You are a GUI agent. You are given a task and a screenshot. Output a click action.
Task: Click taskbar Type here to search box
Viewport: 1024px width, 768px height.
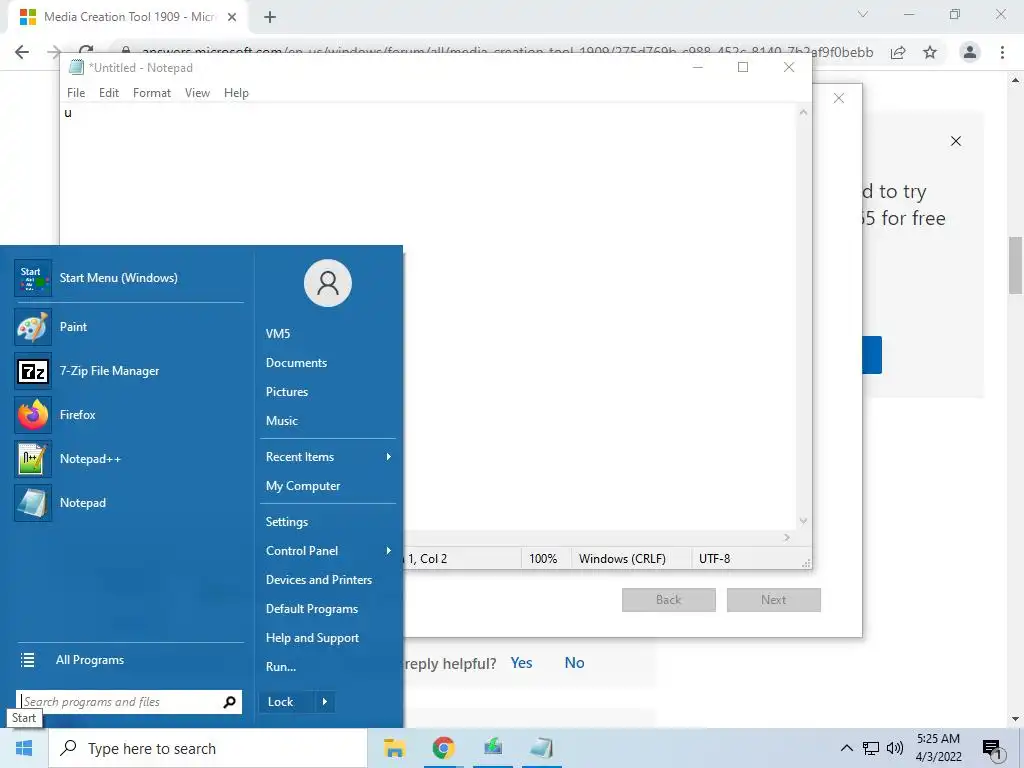(208, 748)
